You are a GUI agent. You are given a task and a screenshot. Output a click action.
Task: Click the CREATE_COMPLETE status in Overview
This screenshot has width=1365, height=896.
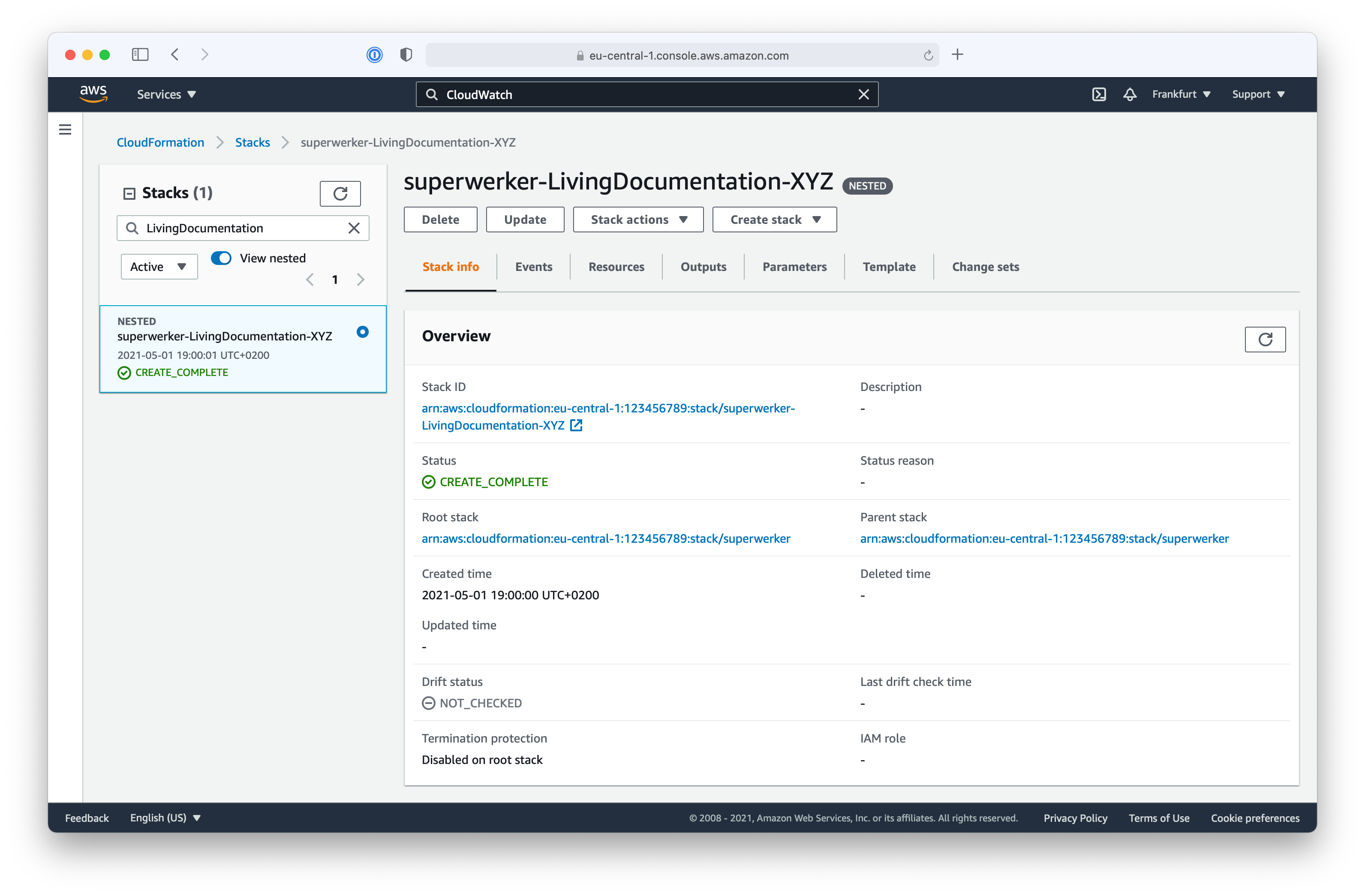[484, 482]
